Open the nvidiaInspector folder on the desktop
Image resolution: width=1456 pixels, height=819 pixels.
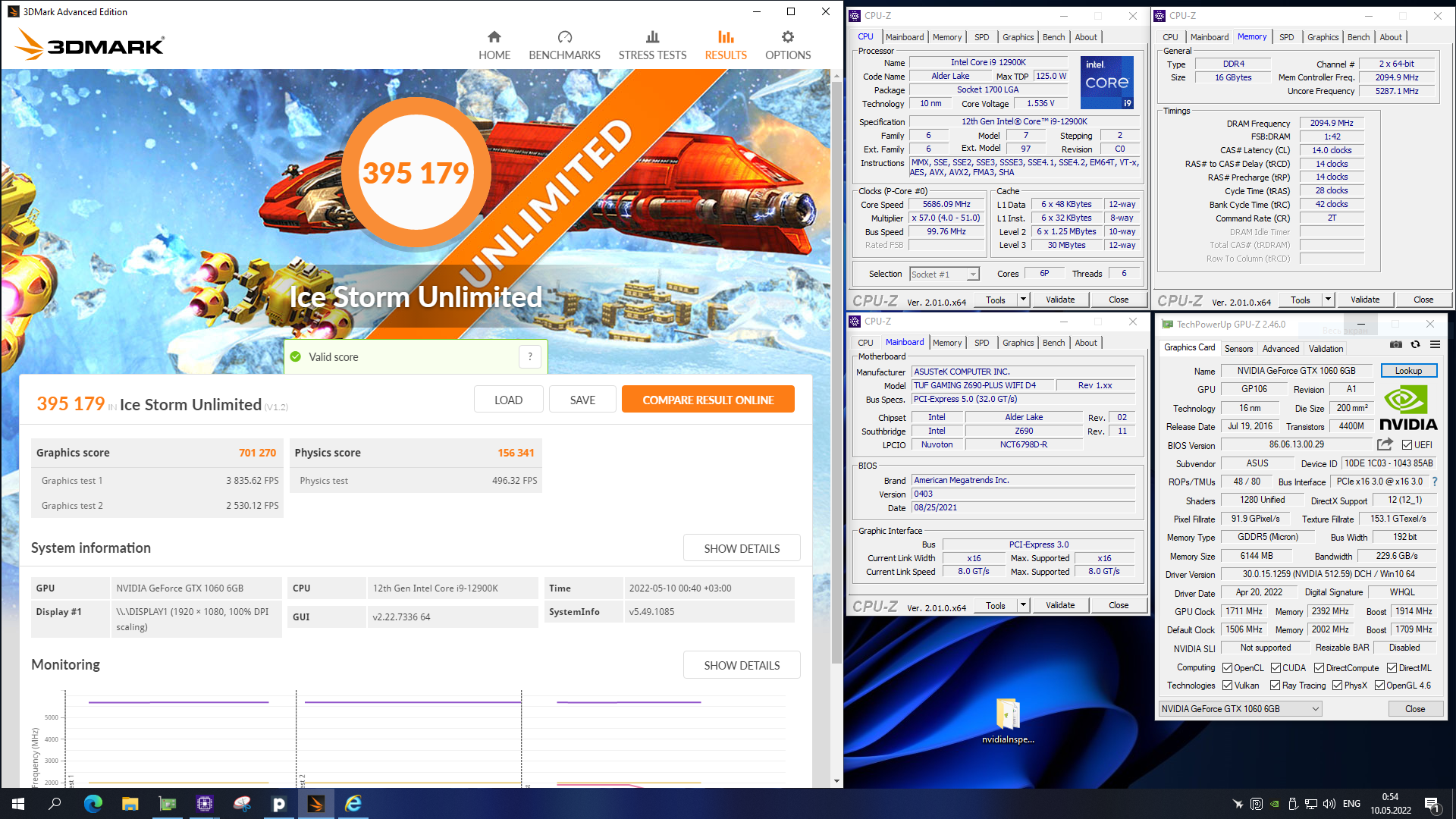[x=1008, y=720]
